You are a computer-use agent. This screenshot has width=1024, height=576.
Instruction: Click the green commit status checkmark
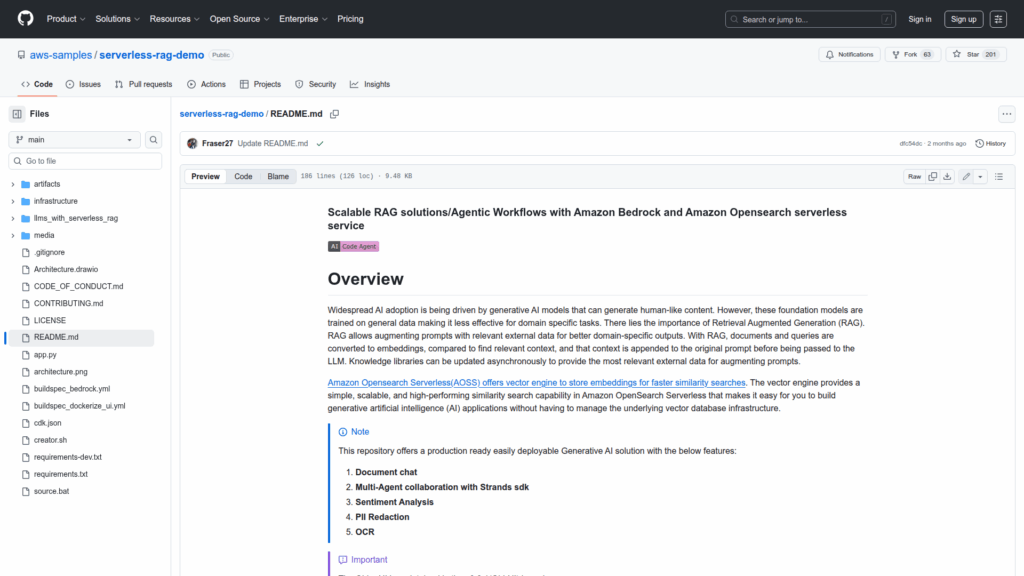pyautogui.click(x=320, y=144)
